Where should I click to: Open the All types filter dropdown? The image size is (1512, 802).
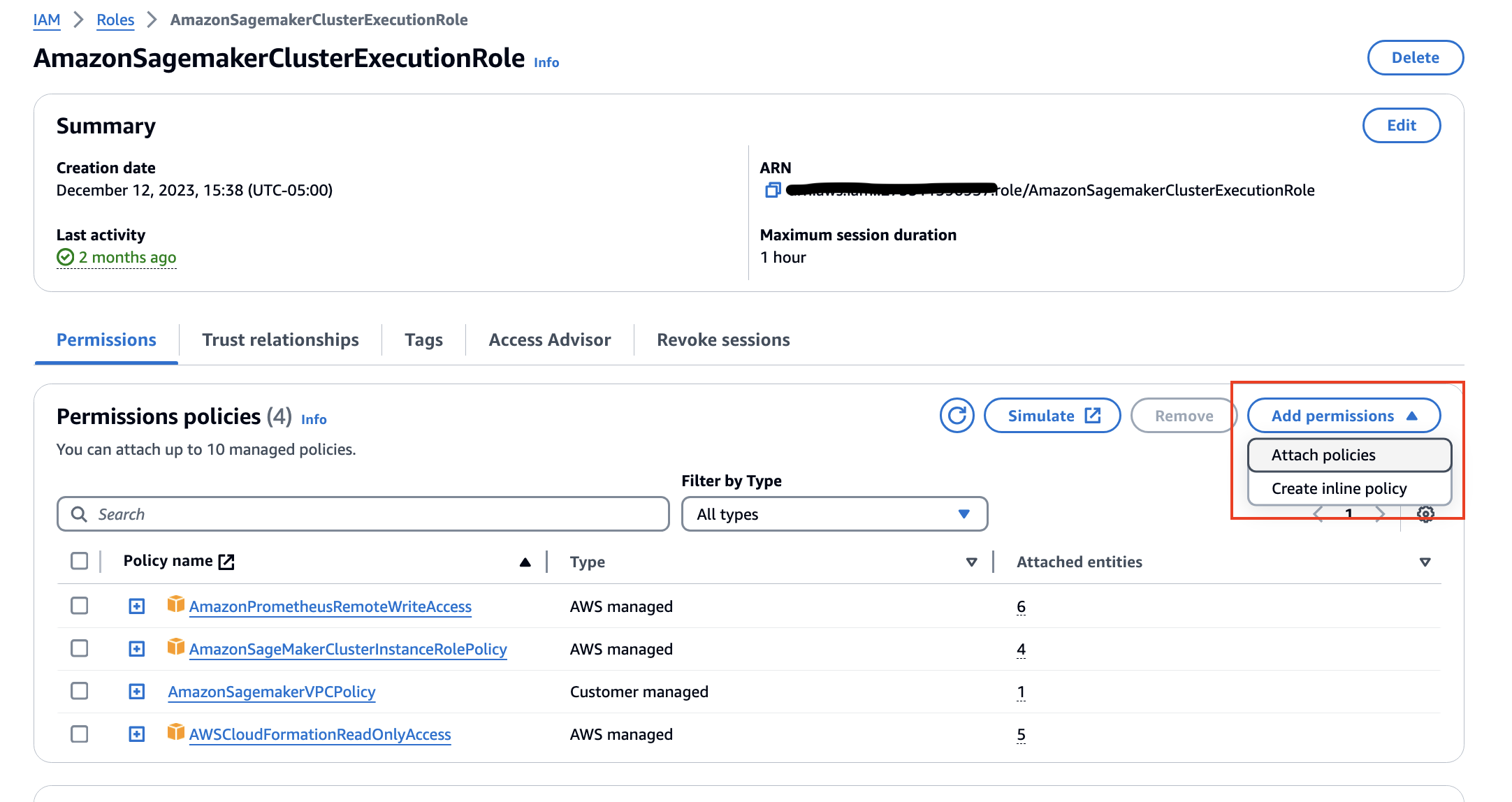[x=834, y=514]
